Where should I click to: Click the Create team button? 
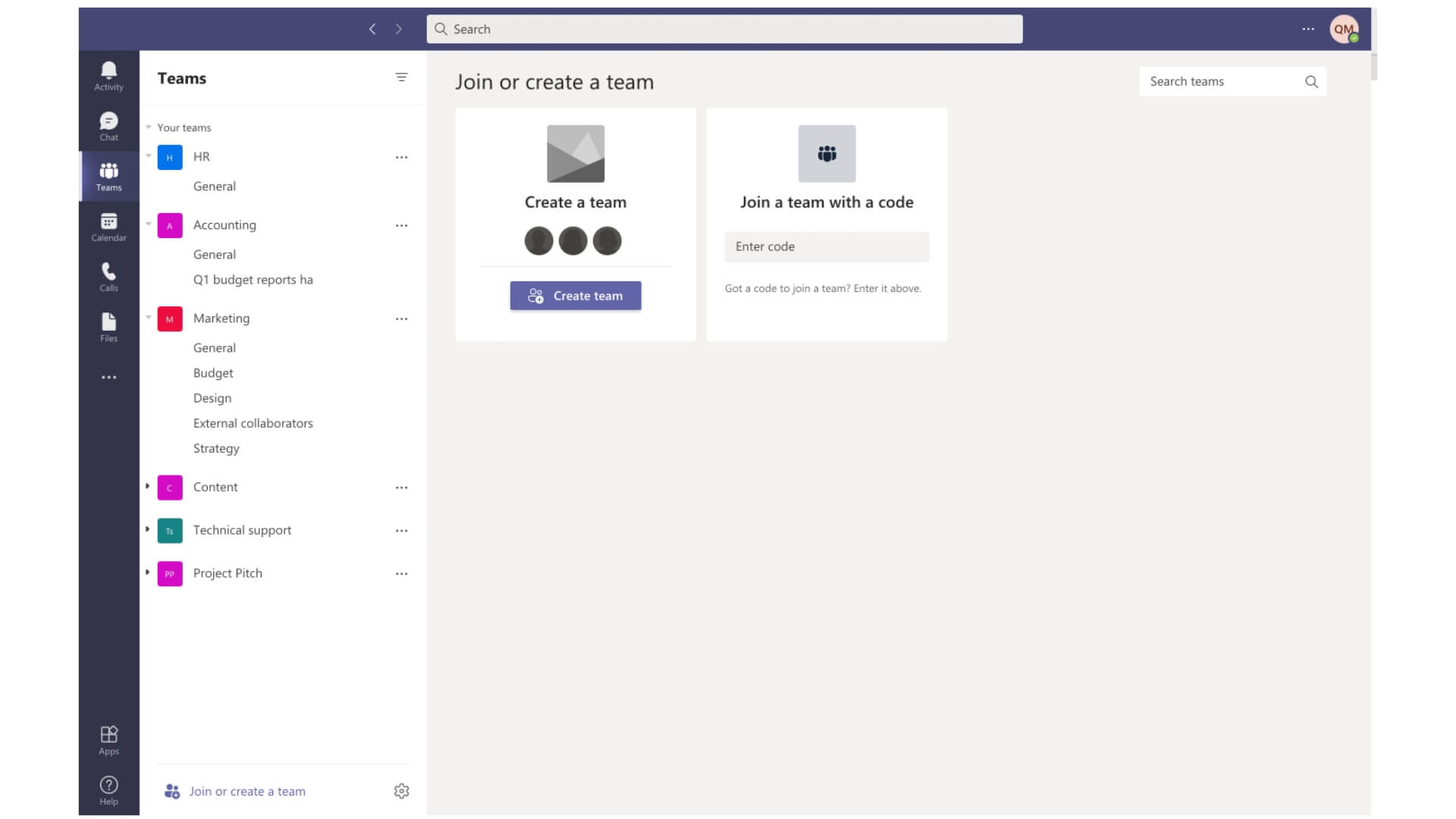tap(575, 295)
